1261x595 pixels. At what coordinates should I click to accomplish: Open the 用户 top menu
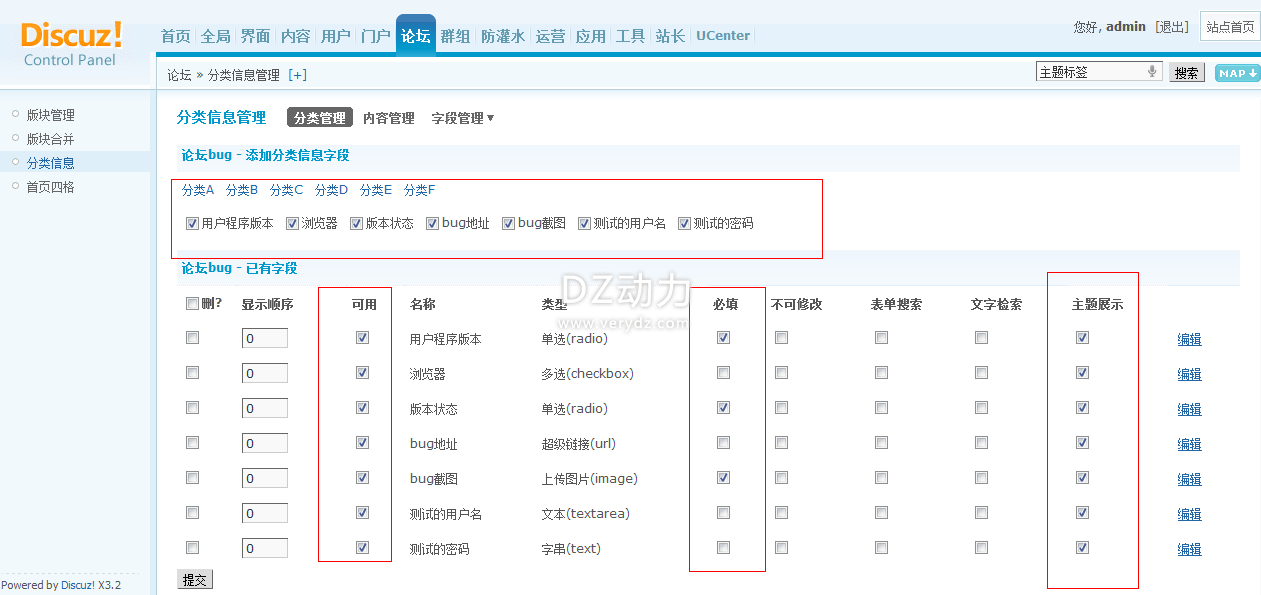tap(335, 36)
